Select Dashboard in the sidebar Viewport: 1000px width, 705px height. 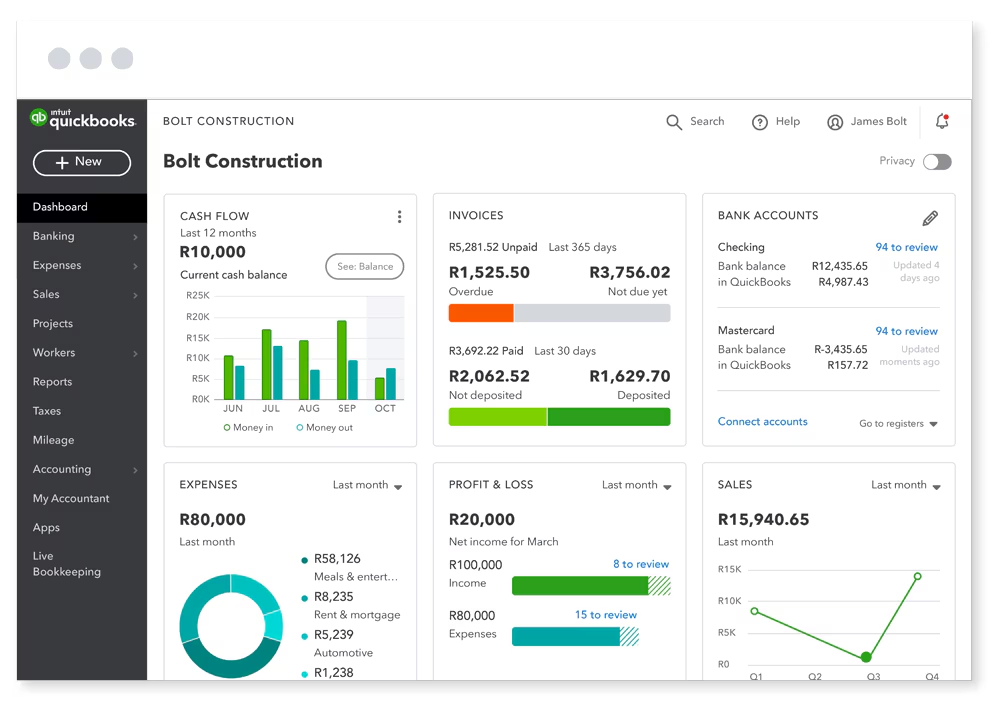[x=82, y=207]
